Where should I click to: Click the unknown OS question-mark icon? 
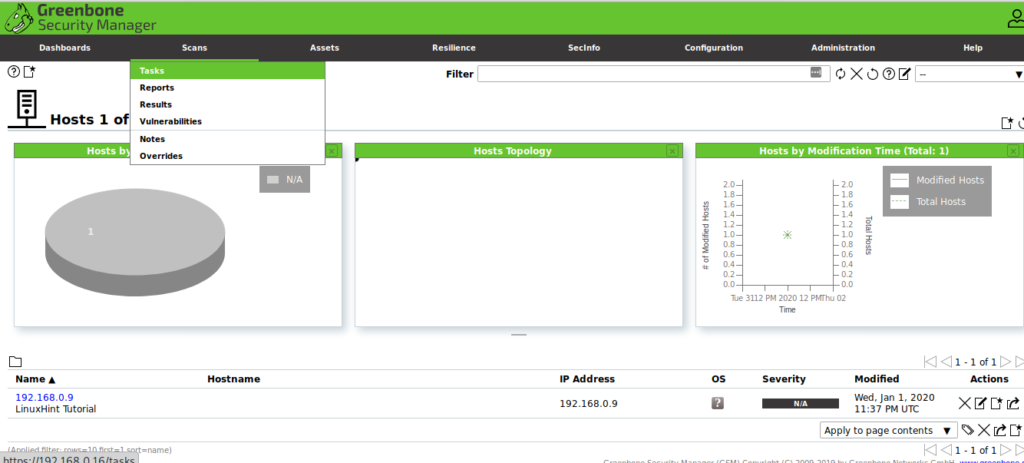click(x=717, y=403)
